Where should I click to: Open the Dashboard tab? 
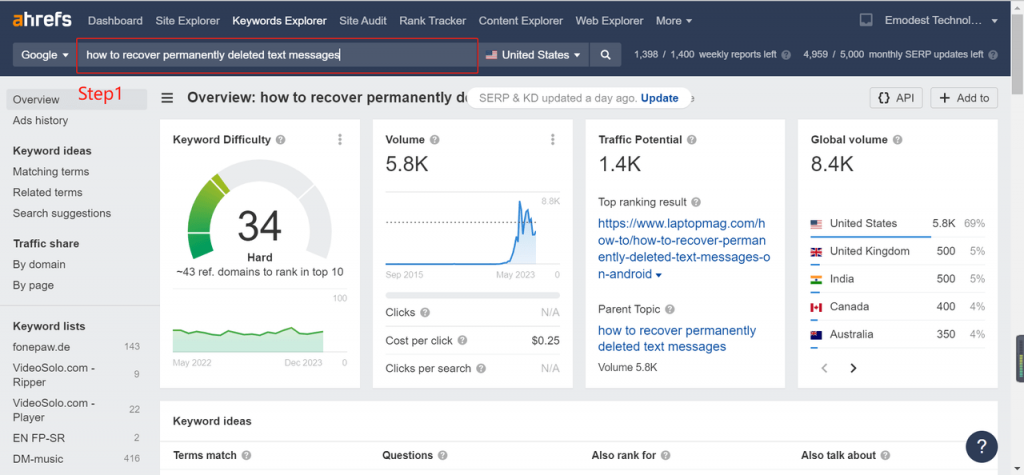[x=115, y=21]
